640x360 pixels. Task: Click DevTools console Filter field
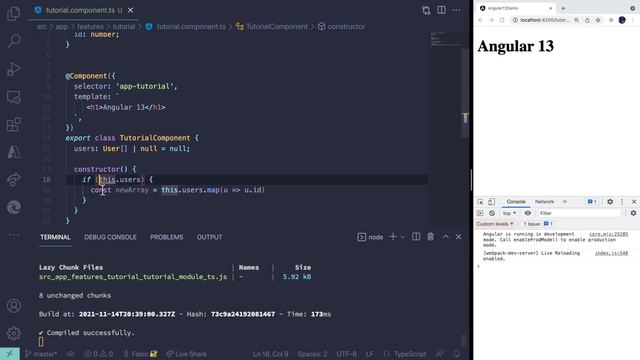pos(580,213)
